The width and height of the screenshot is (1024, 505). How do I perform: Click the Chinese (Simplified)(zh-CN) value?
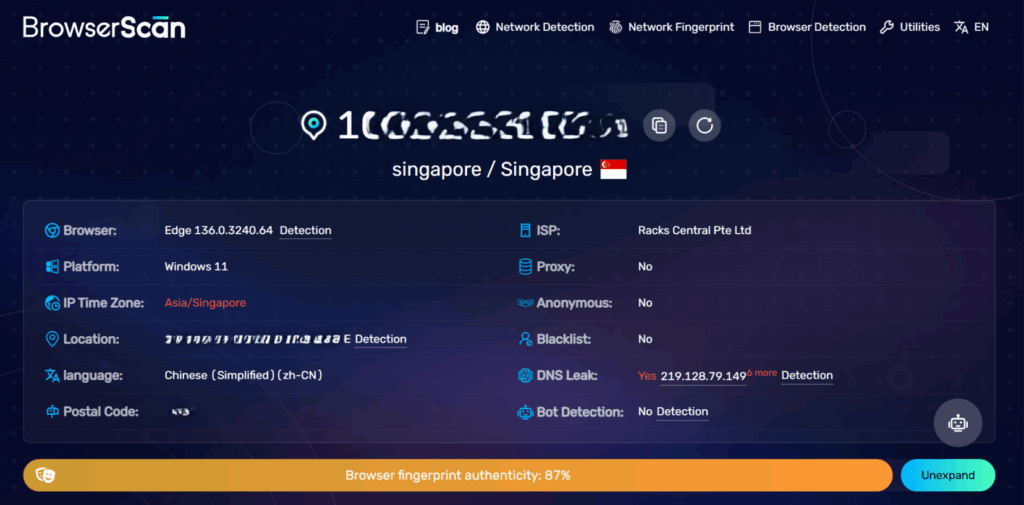click(244, 376)
